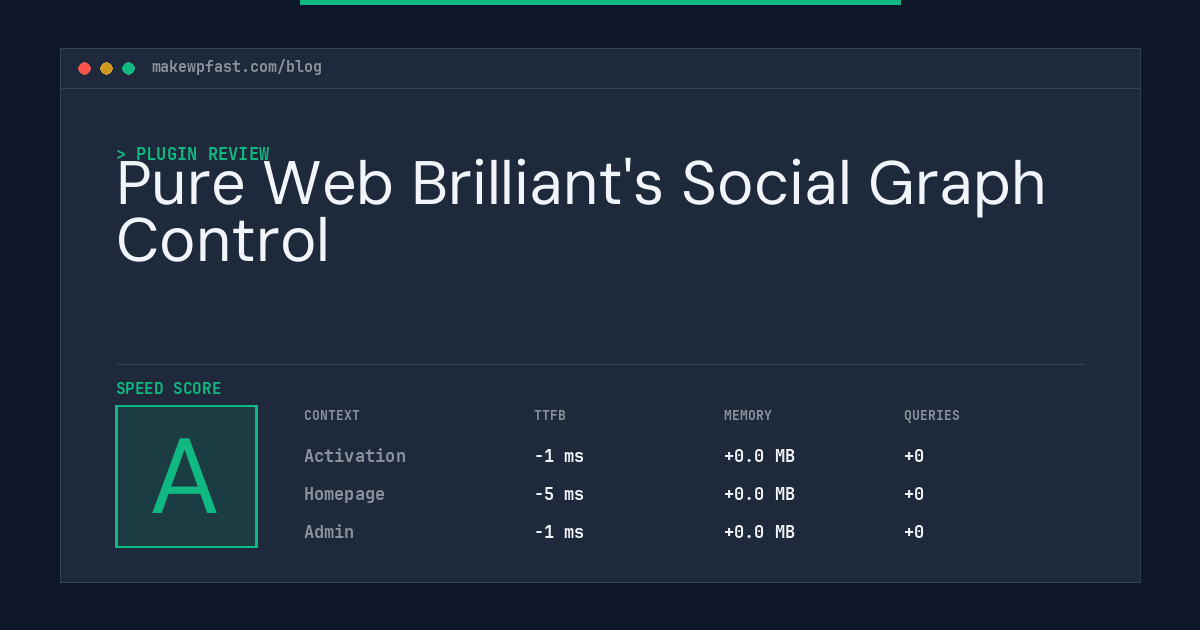Screen dimensions: 1200x630
Task: Click the TTFB column header
Action: pyautogui.click(x=550, y=416)
